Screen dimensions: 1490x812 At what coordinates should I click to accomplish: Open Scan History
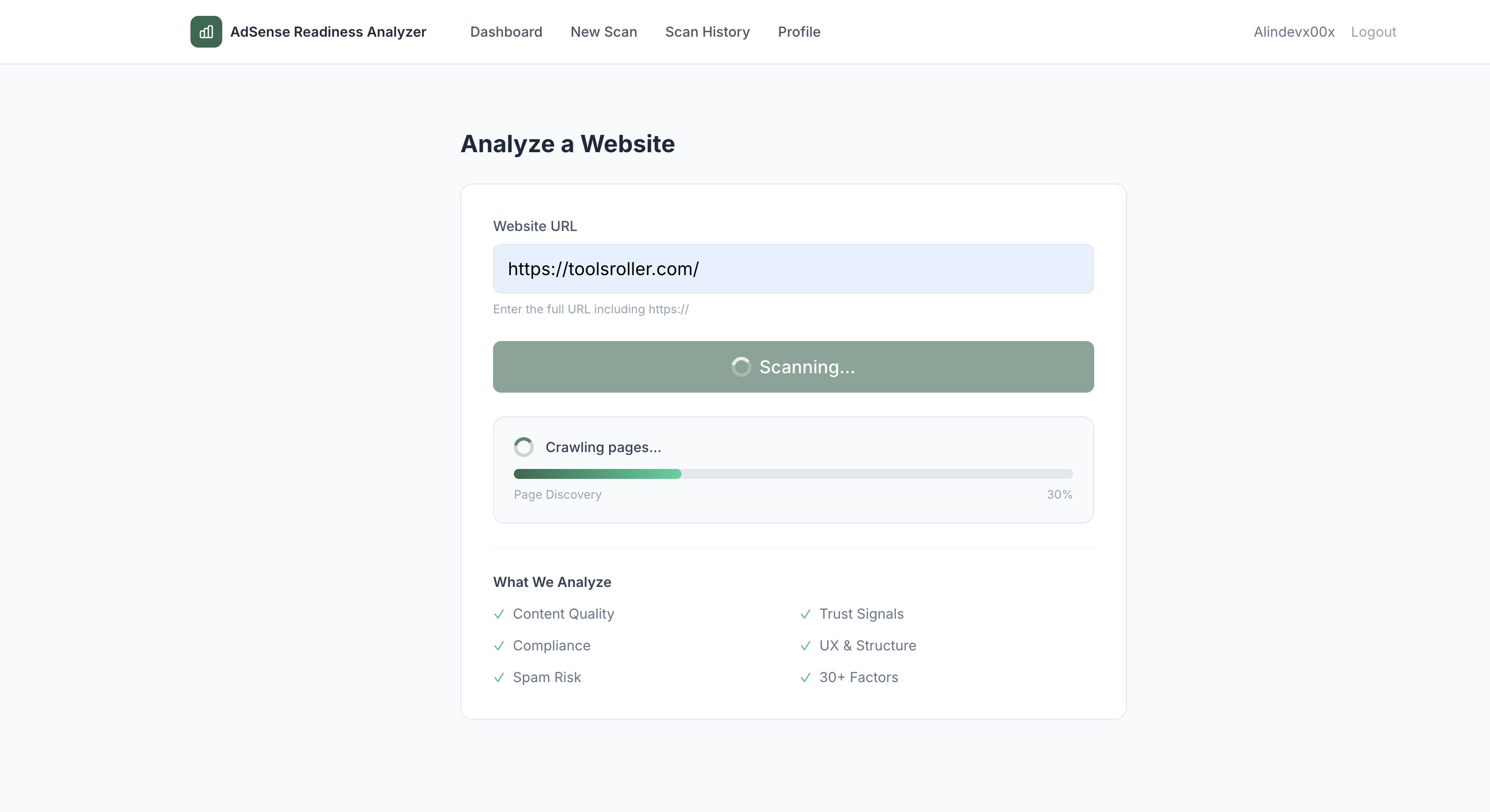pos(707,32)
